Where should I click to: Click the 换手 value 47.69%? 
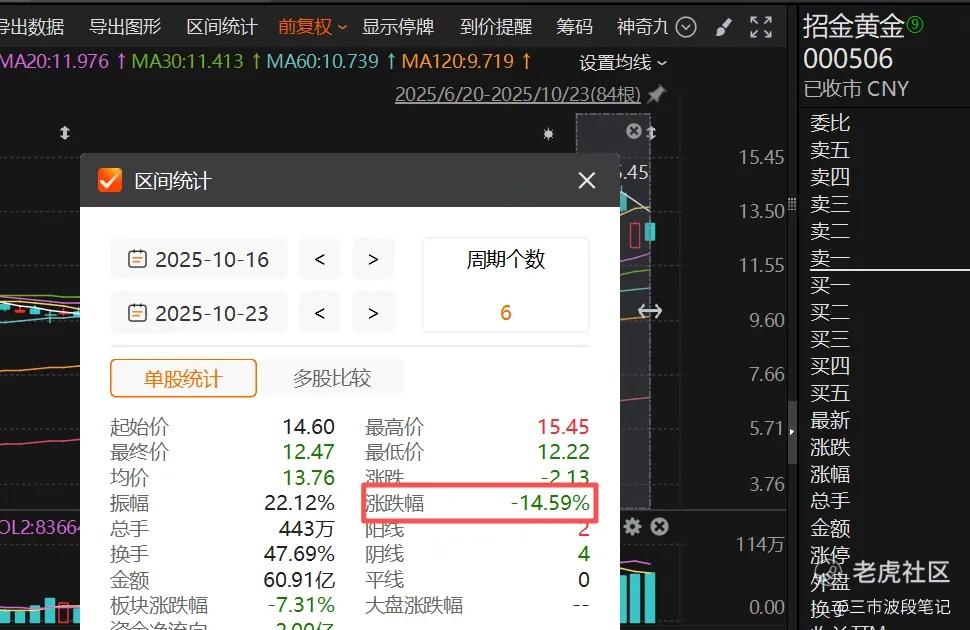pyautogui.click(x=299, y=553)
